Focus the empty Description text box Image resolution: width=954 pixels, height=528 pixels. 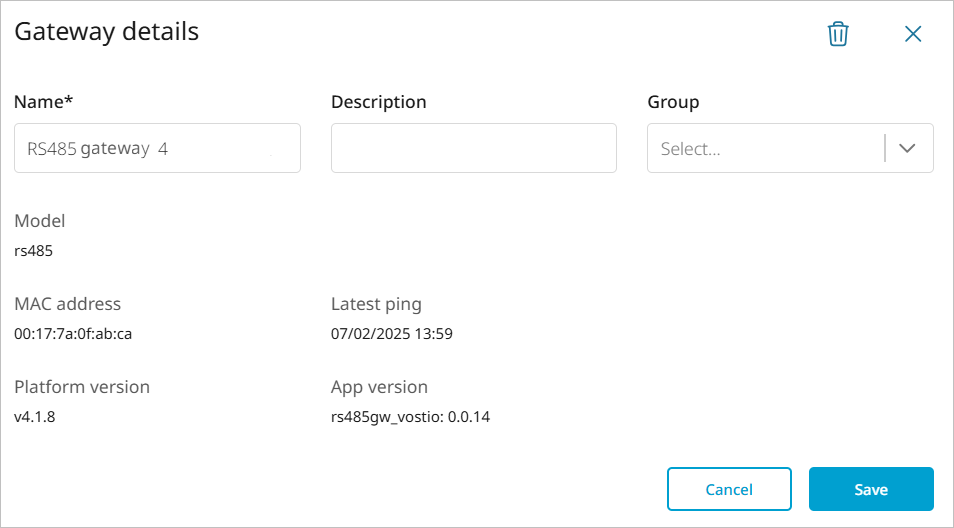[473, 148]
